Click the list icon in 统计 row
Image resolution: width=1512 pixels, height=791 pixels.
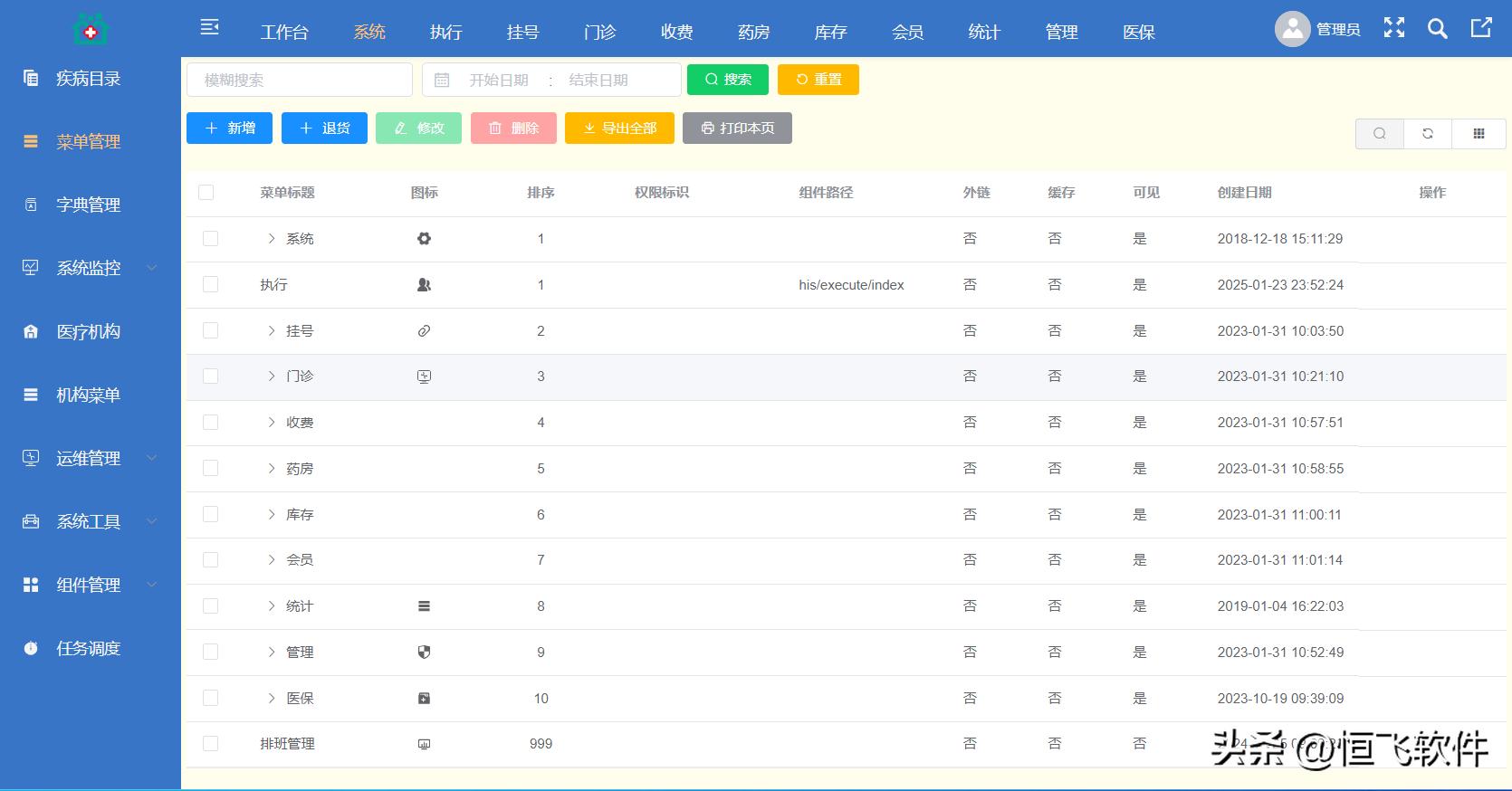click(x=424, y=606)
